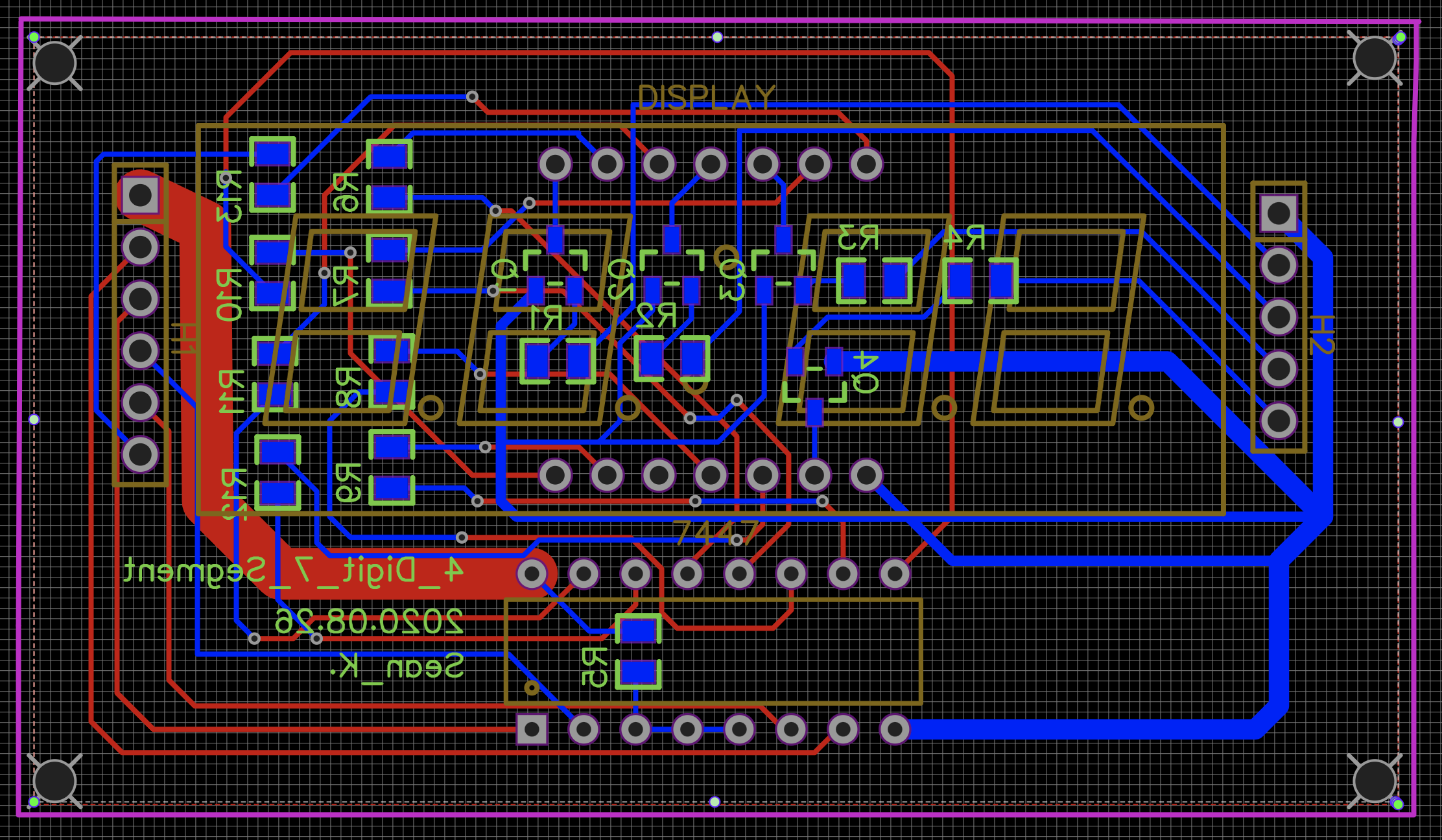Select the square pad of header H1
1442x840 pixels.
click(140, 194)
